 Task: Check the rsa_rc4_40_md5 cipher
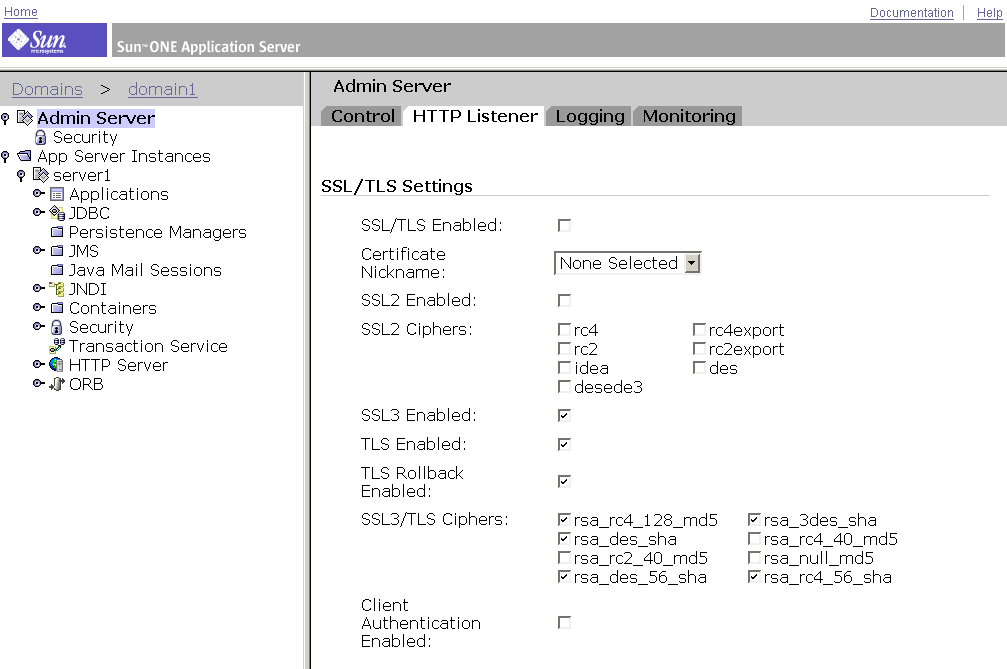[755, 539]
